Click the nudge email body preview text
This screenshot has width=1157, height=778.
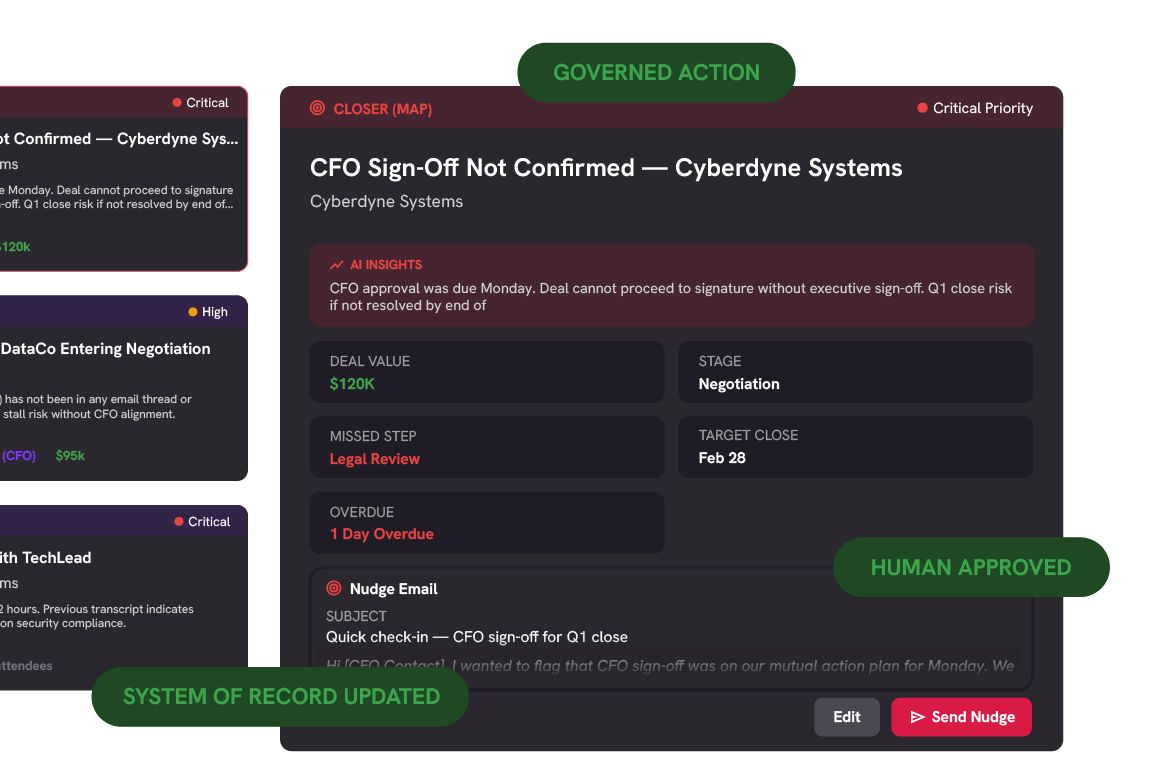coord(670,665)
